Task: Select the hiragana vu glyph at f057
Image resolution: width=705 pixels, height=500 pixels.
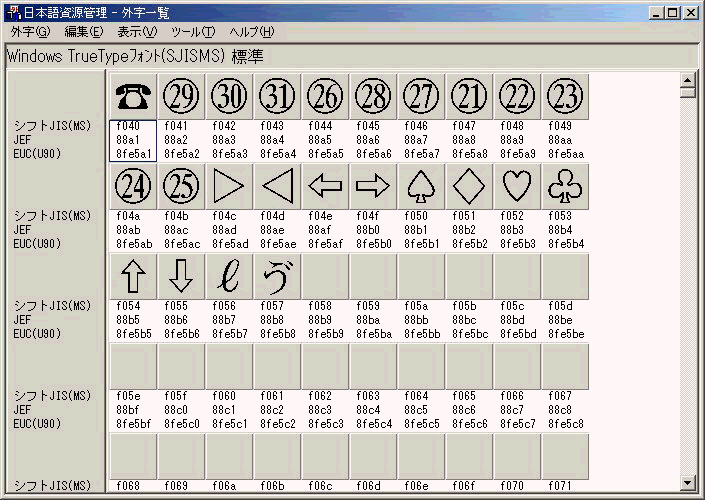Action: tap(277, 277)
